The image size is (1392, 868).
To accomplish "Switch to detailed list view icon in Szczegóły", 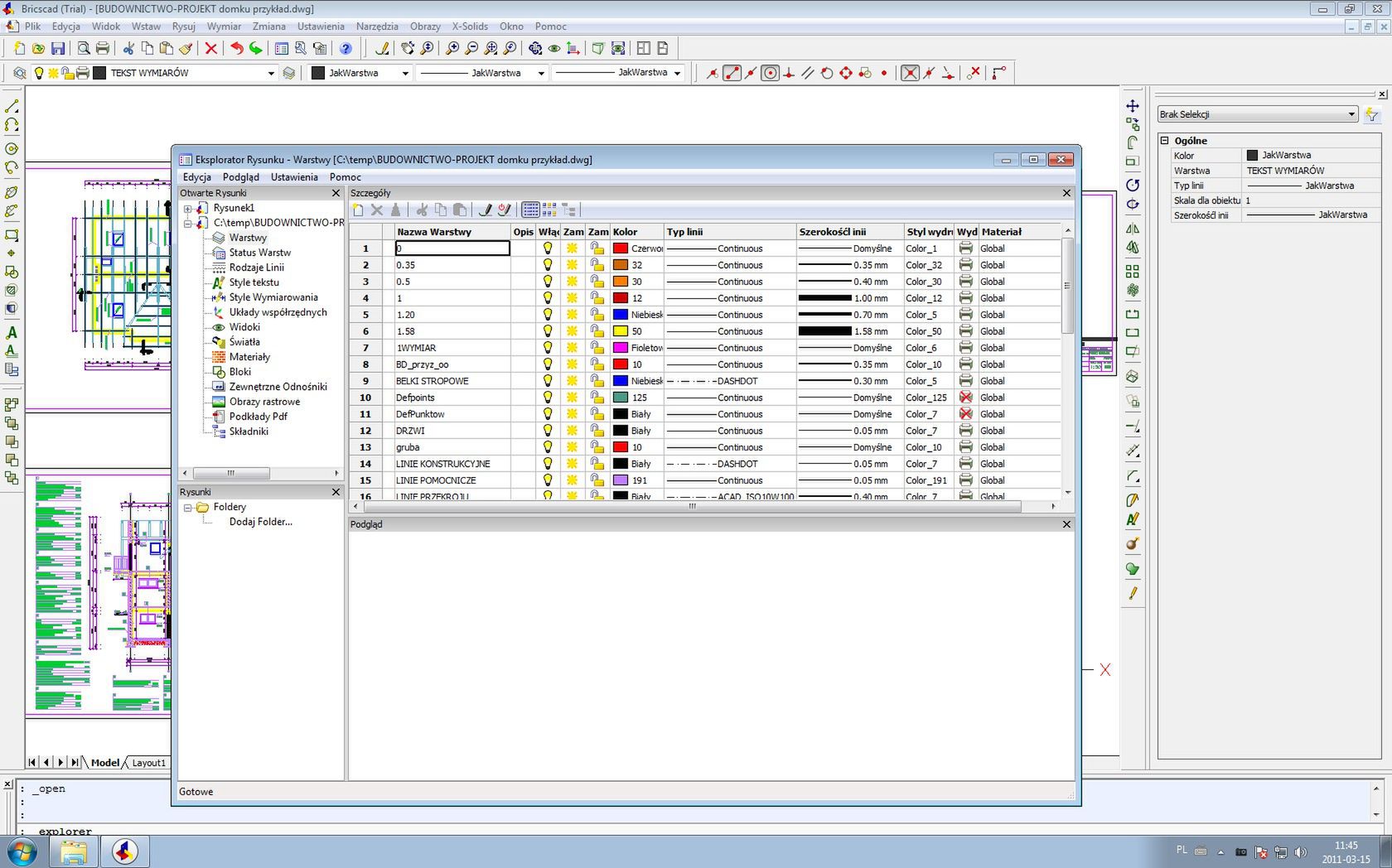I will (x=531, y=210).
